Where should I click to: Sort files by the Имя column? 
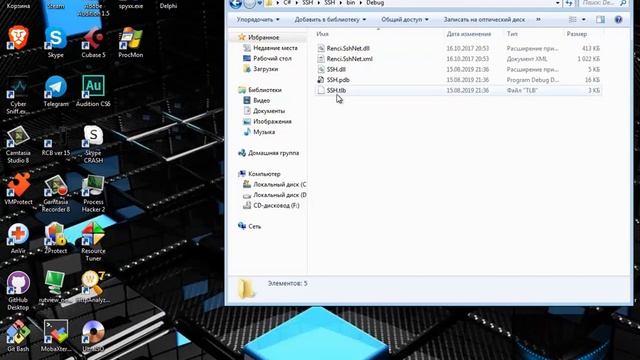click(x=322, y=34)
